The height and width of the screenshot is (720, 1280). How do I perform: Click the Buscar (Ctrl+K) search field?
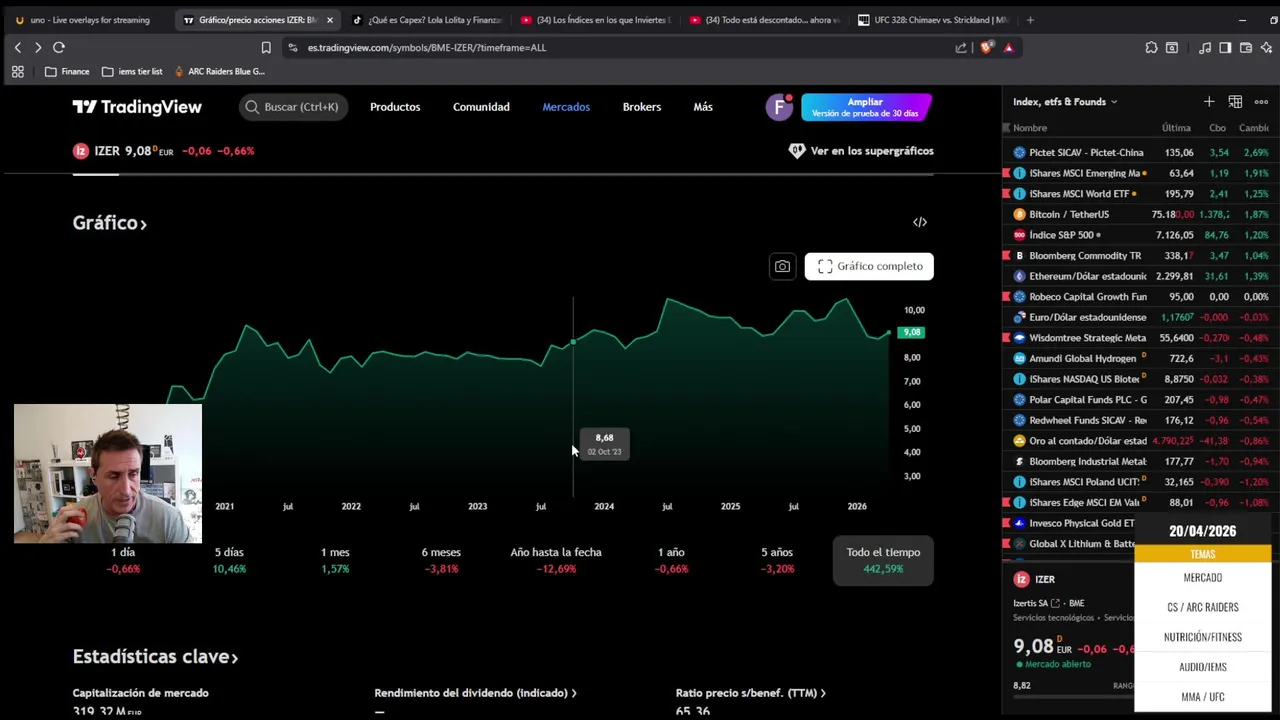coord(293,107)
